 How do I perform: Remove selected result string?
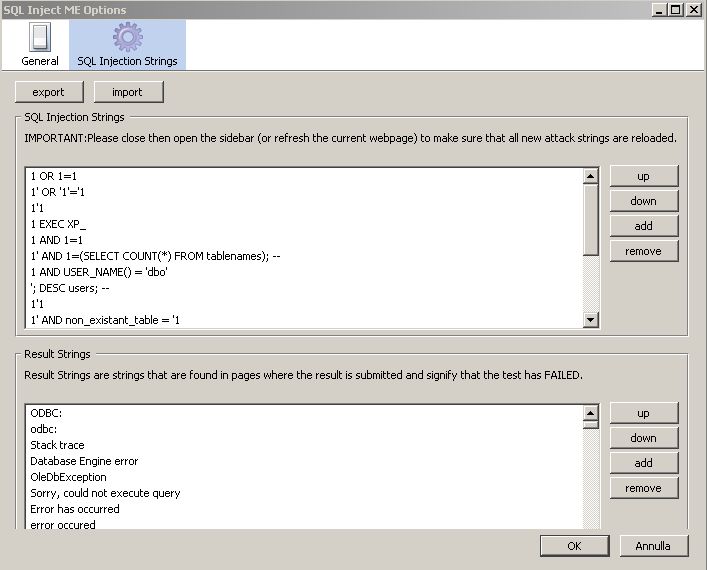(x=643, y=488)
